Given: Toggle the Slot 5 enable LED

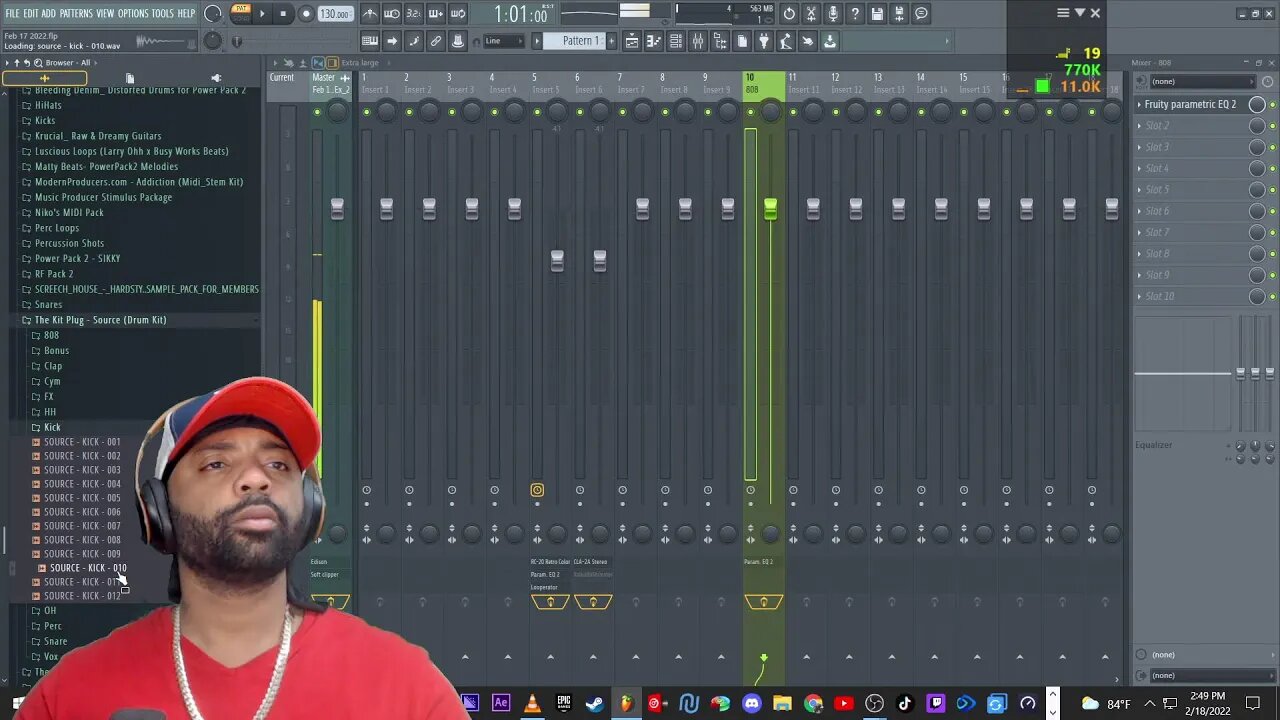Looking at the screenshot, I should click(1272, 190).
